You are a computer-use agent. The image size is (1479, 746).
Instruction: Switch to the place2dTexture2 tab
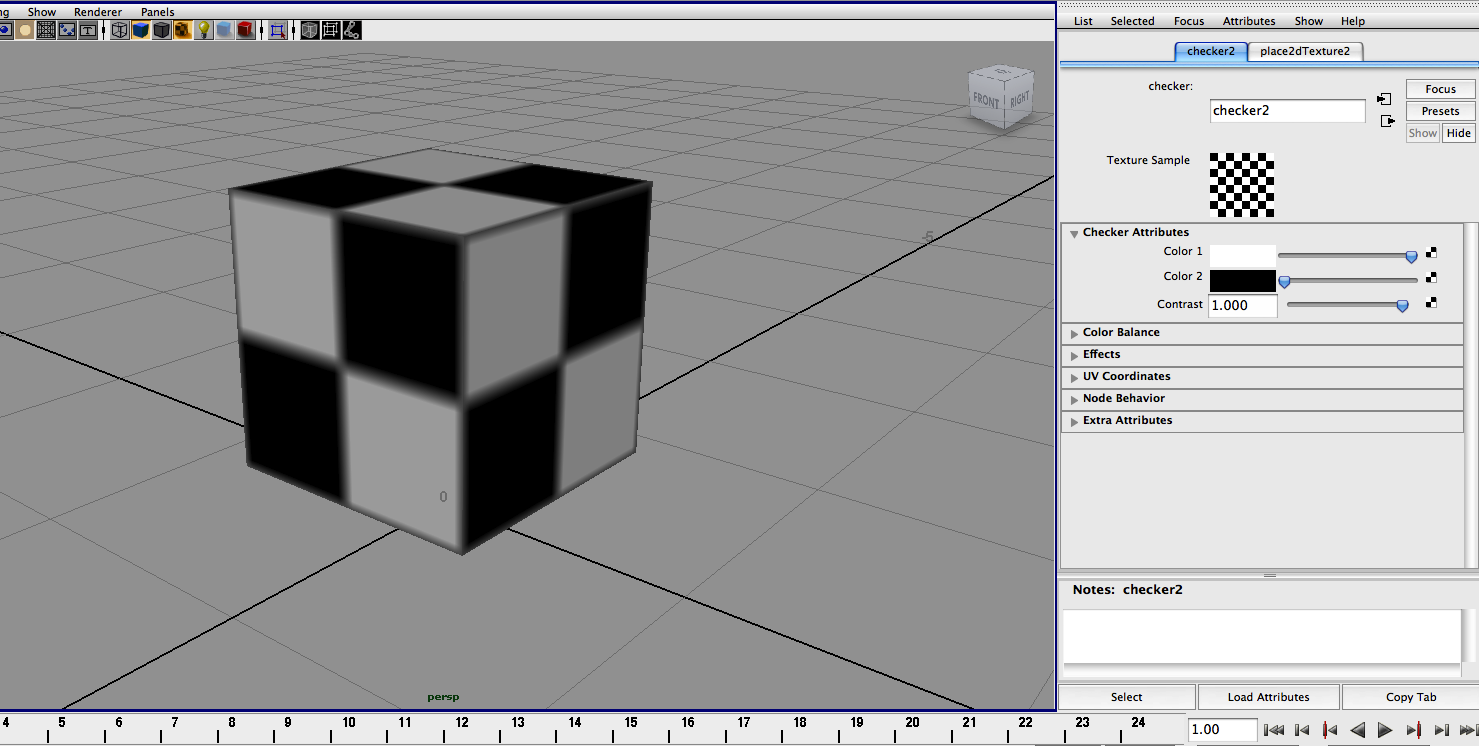click(1305, 51)
